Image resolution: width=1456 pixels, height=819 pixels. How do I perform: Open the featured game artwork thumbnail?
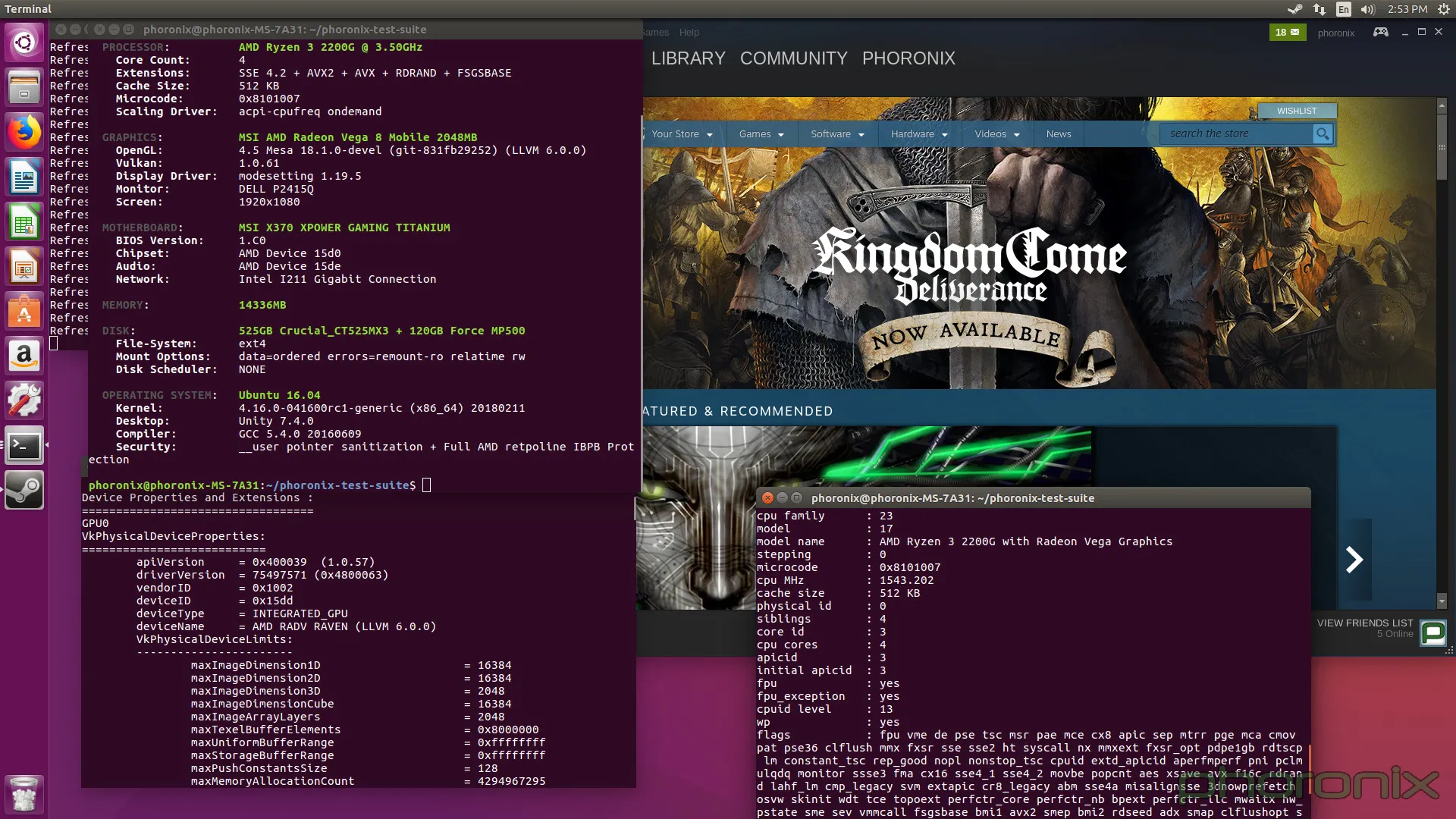click(864, 518)
